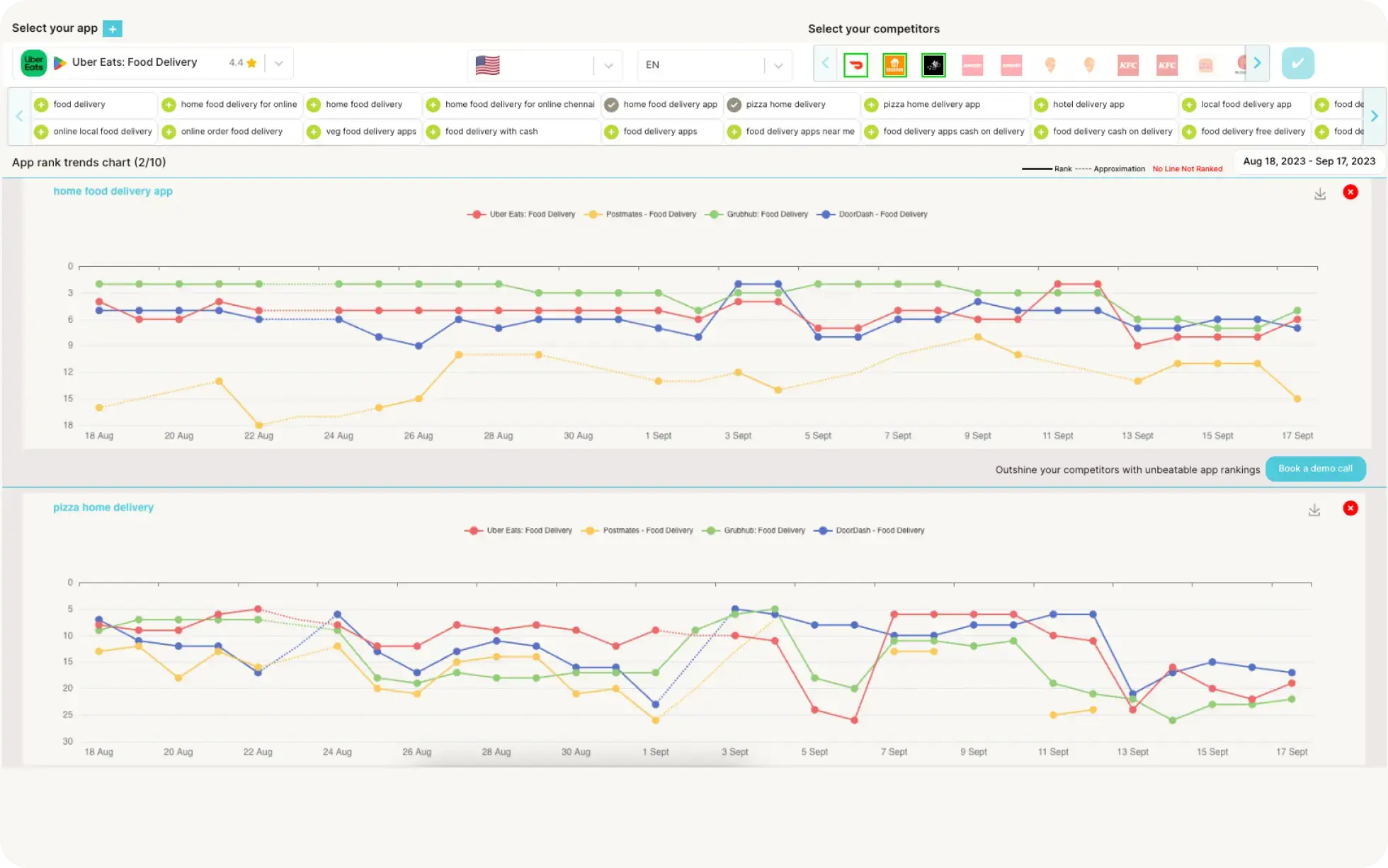The image size is (1388, 868).
Task: Click the blue plus icon beside Select your app
Action: [x=112, y=28]
